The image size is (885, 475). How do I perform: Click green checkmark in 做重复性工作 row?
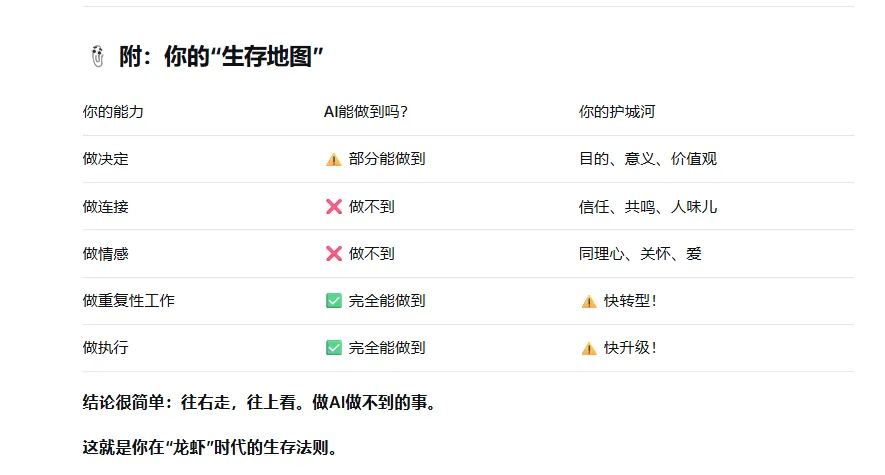(x=334, y=300)
